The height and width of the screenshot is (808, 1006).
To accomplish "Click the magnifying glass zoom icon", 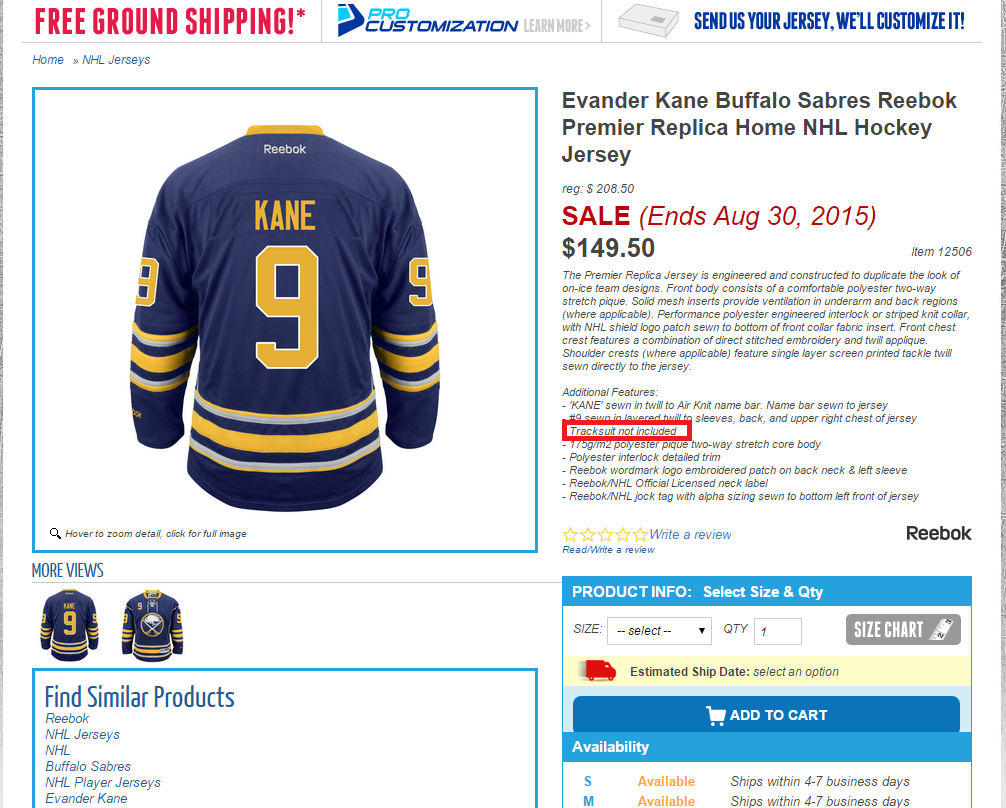I will click(x=55, y=533).
